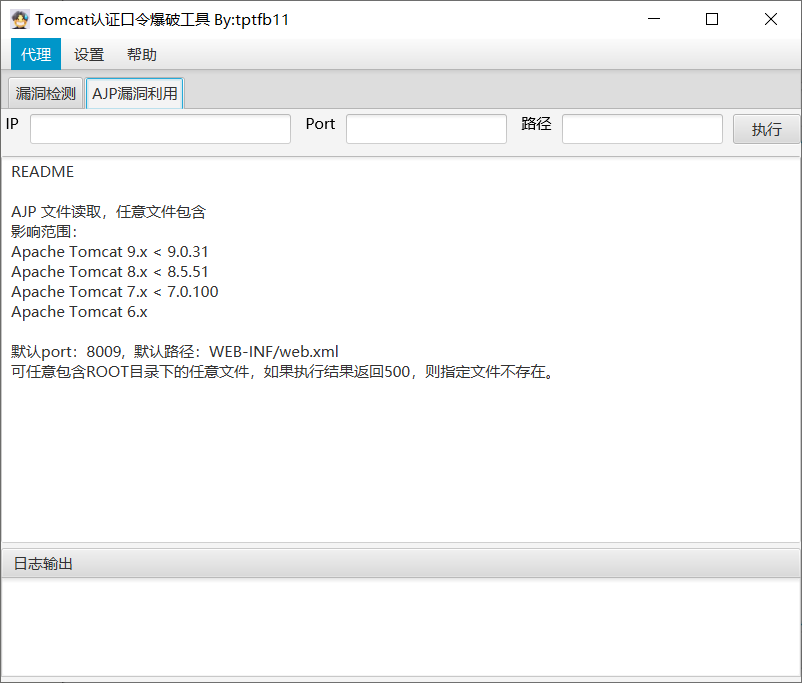Click the '默认port: 8009' text line
The image size is (802, 683).
pyautogui.click(x=175, y=351)
